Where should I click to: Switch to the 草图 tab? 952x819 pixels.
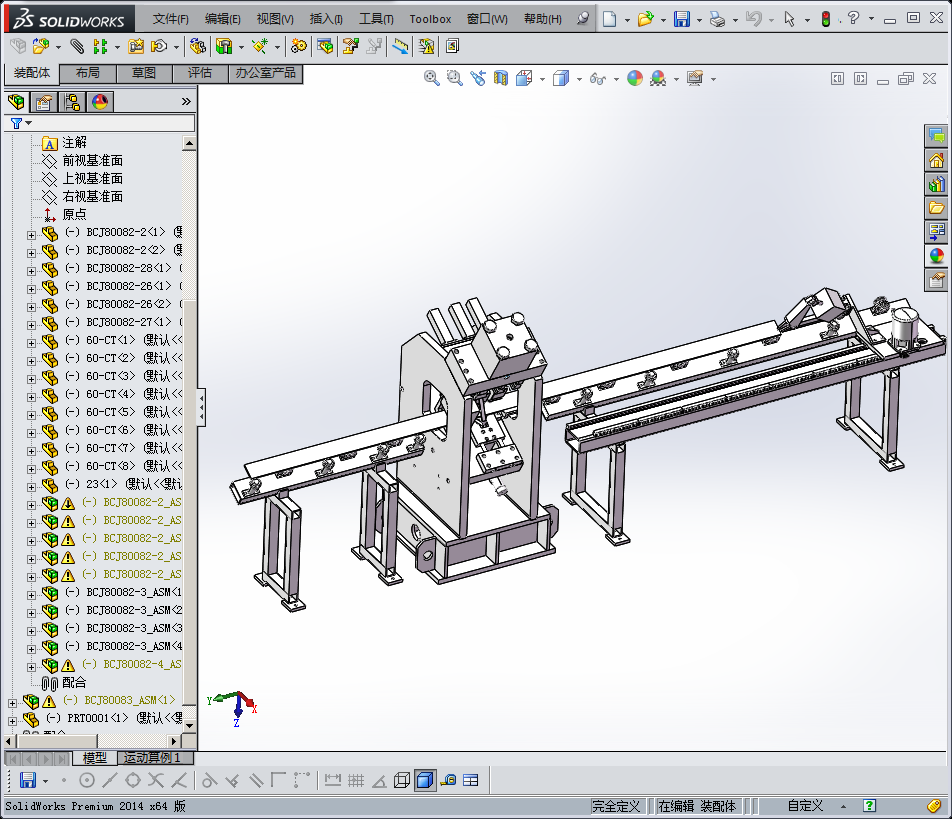[x=144, y=73]
